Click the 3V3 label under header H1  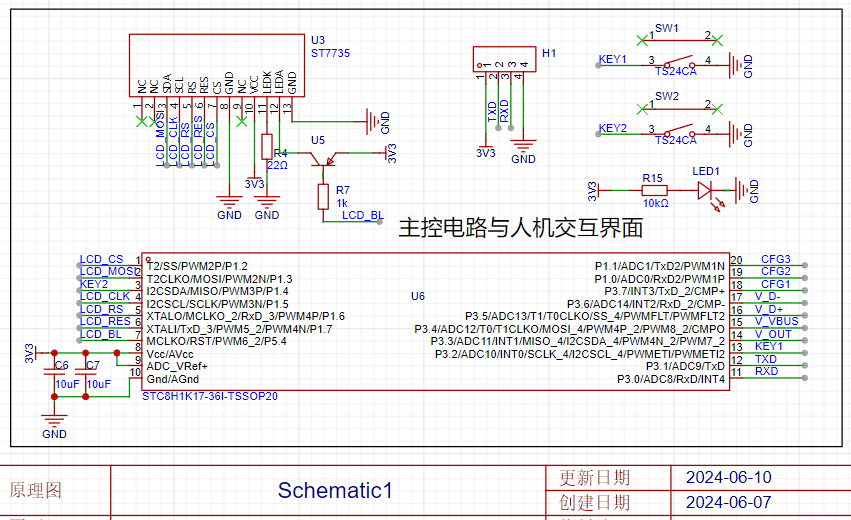(x=486, y=153)
